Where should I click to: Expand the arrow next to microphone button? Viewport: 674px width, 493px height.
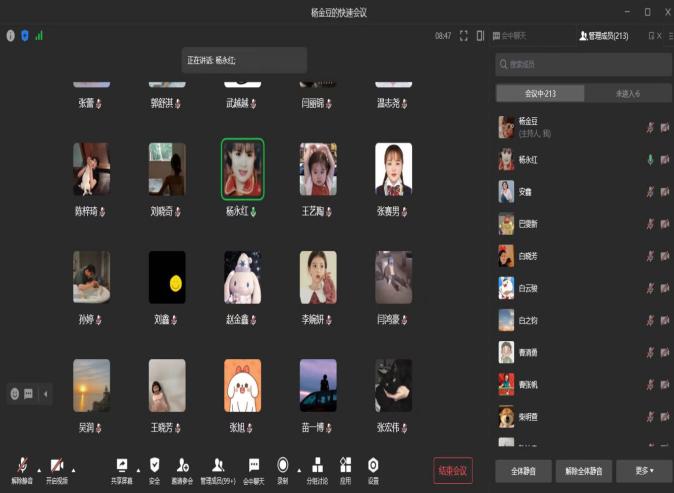coord(39,470)
